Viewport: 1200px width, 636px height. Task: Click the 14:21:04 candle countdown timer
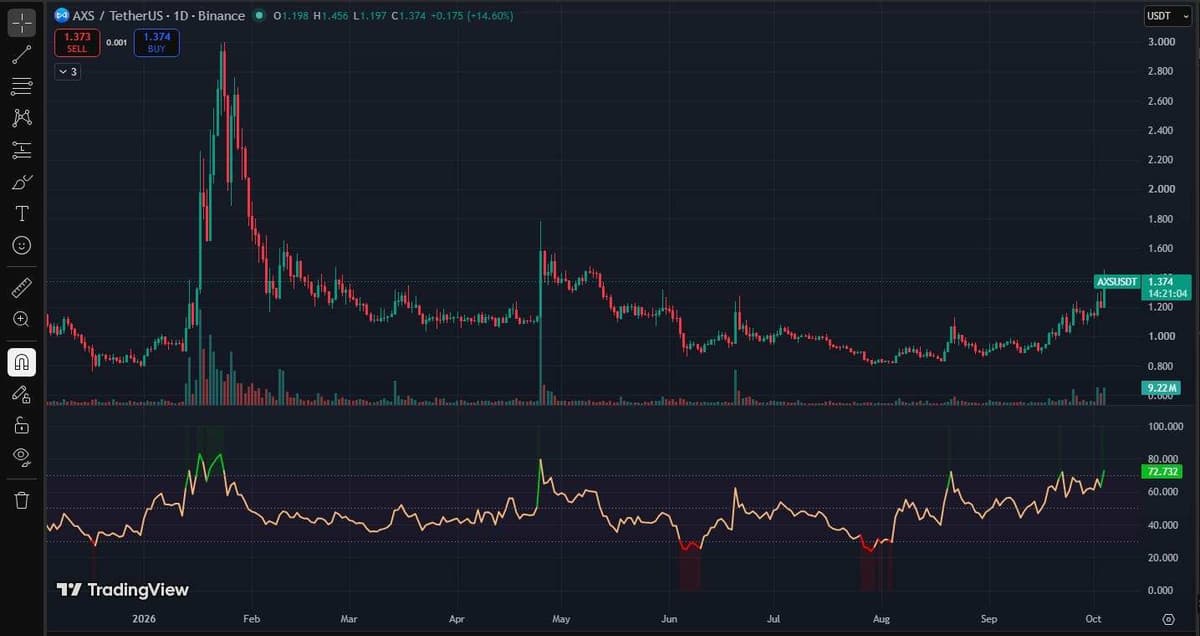click(1166, 294)
